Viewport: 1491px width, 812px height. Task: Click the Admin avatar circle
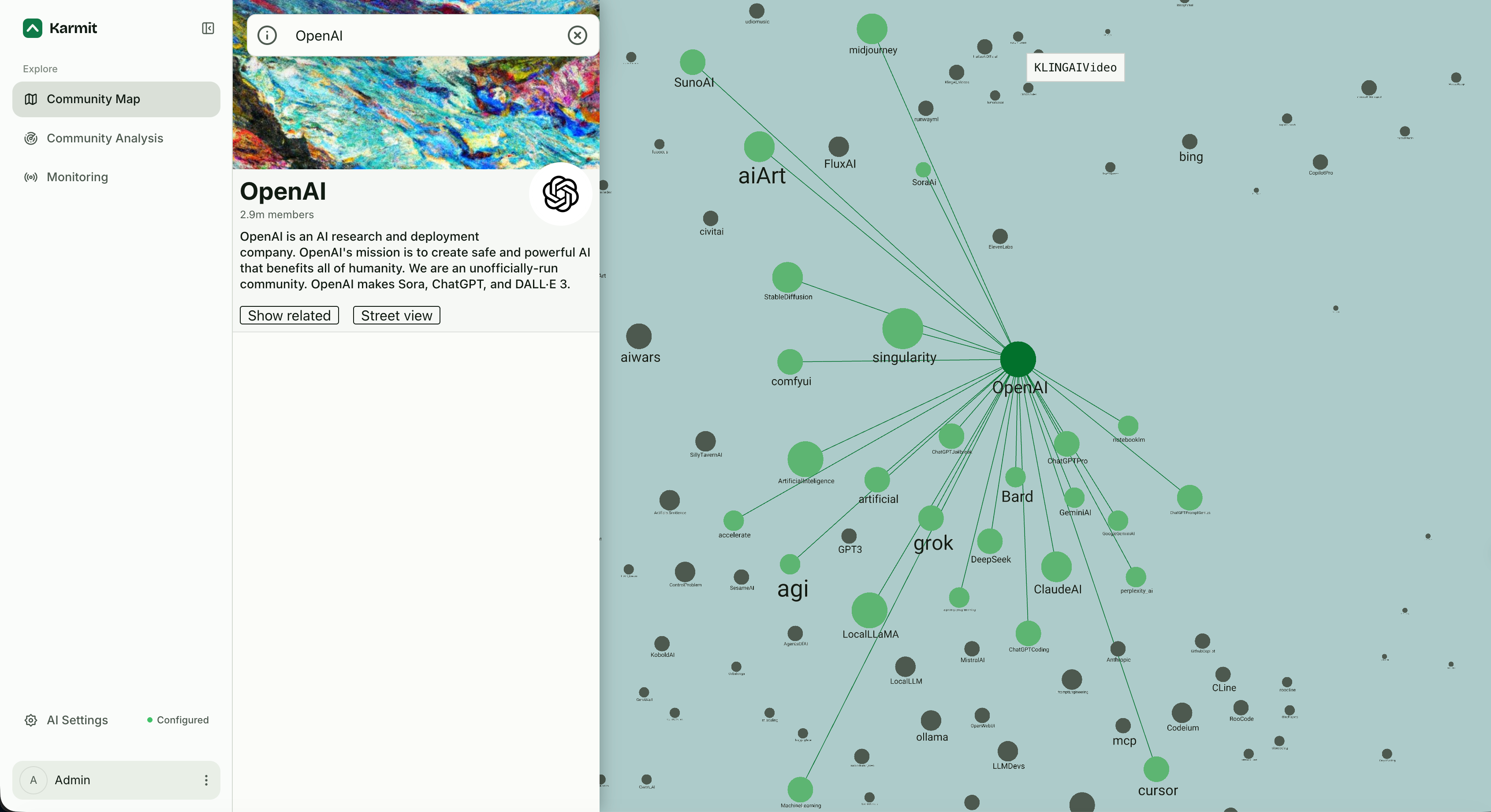point(34,780)
